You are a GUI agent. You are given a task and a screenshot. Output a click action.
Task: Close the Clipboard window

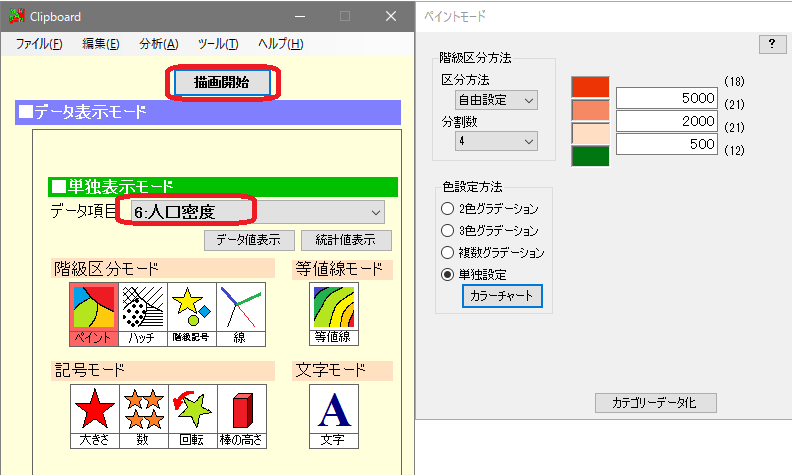tap(391, 16)
